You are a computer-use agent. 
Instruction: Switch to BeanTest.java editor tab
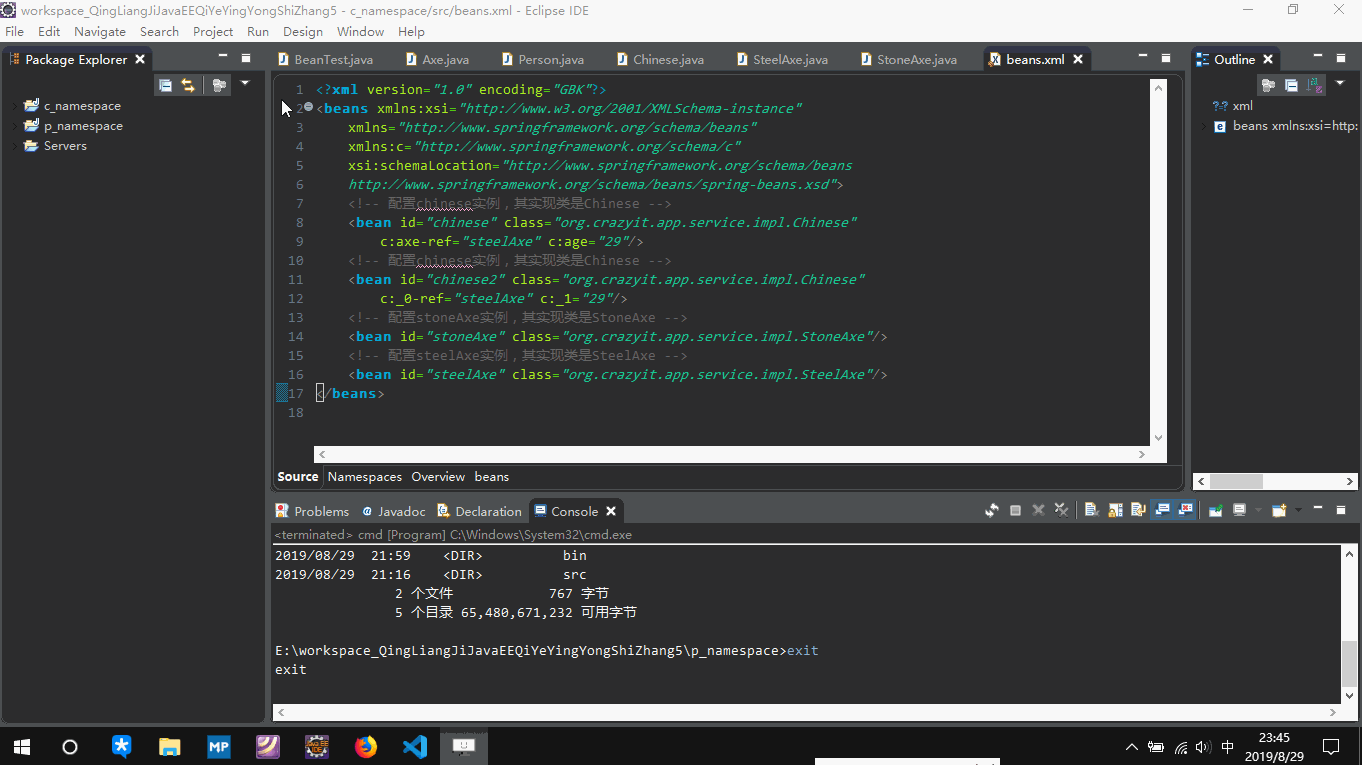325,59
